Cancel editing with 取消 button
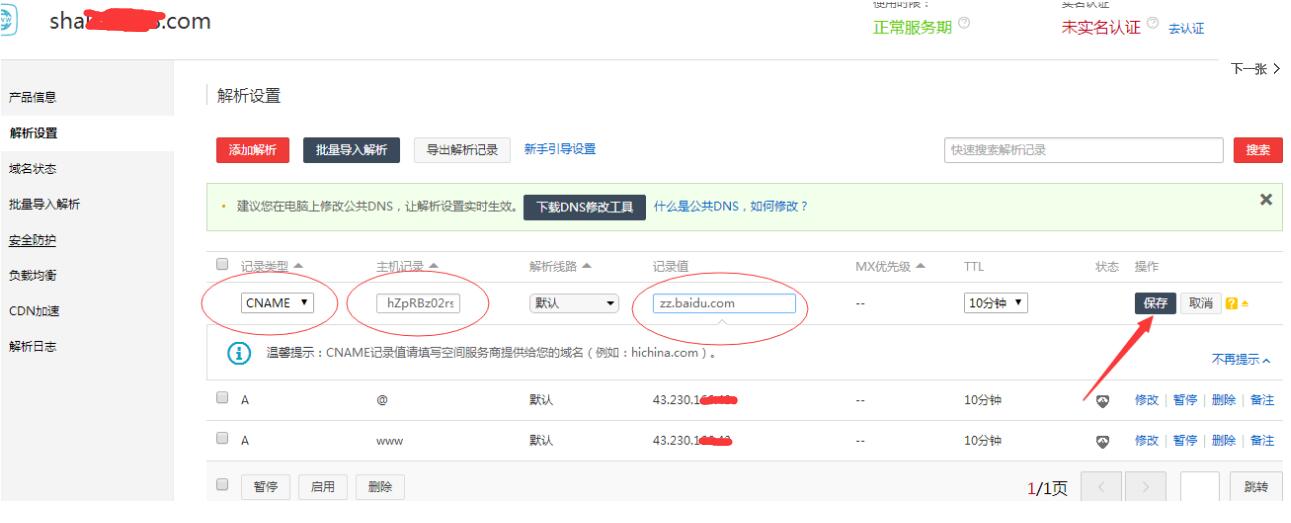This screenshot has height=523, width=1291. [1201, 304]
